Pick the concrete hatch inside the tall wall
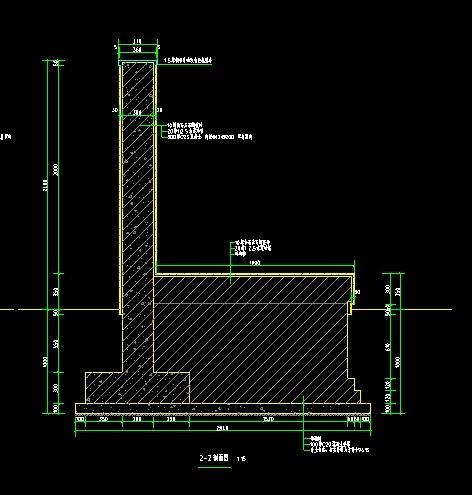 click(x=138, y=217)
